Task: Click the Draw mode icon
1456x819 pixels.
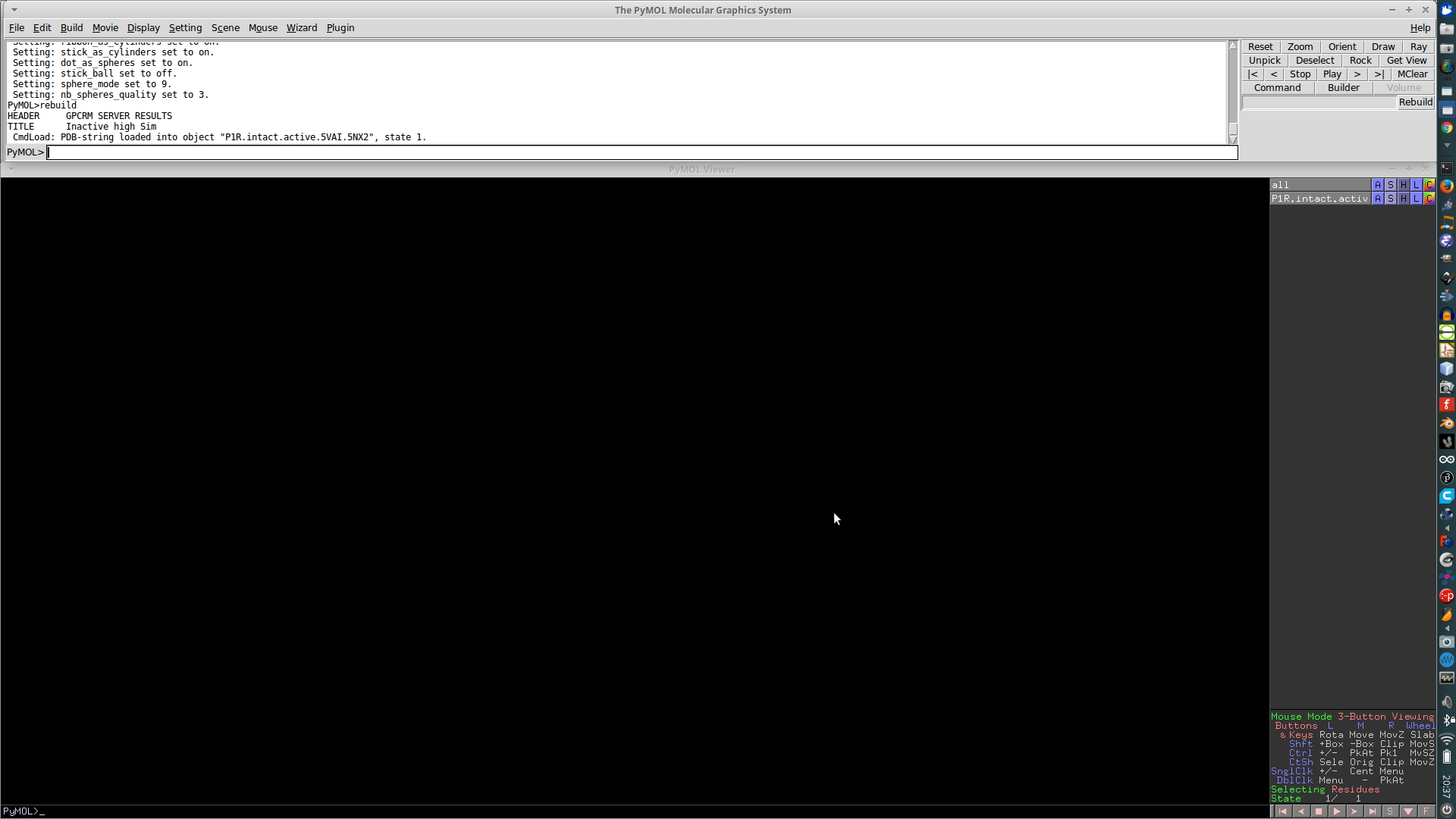Action: tap(1383, 46)
